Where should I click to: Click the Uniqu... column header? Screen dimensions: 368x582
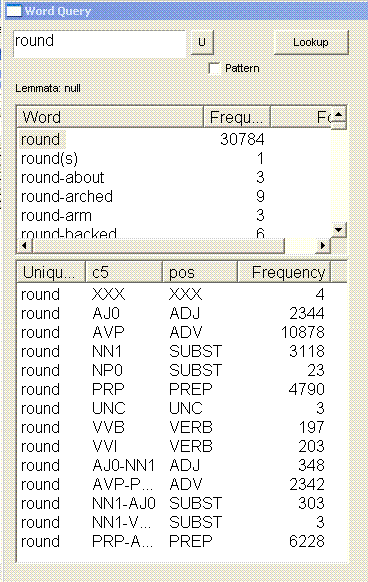51,272
